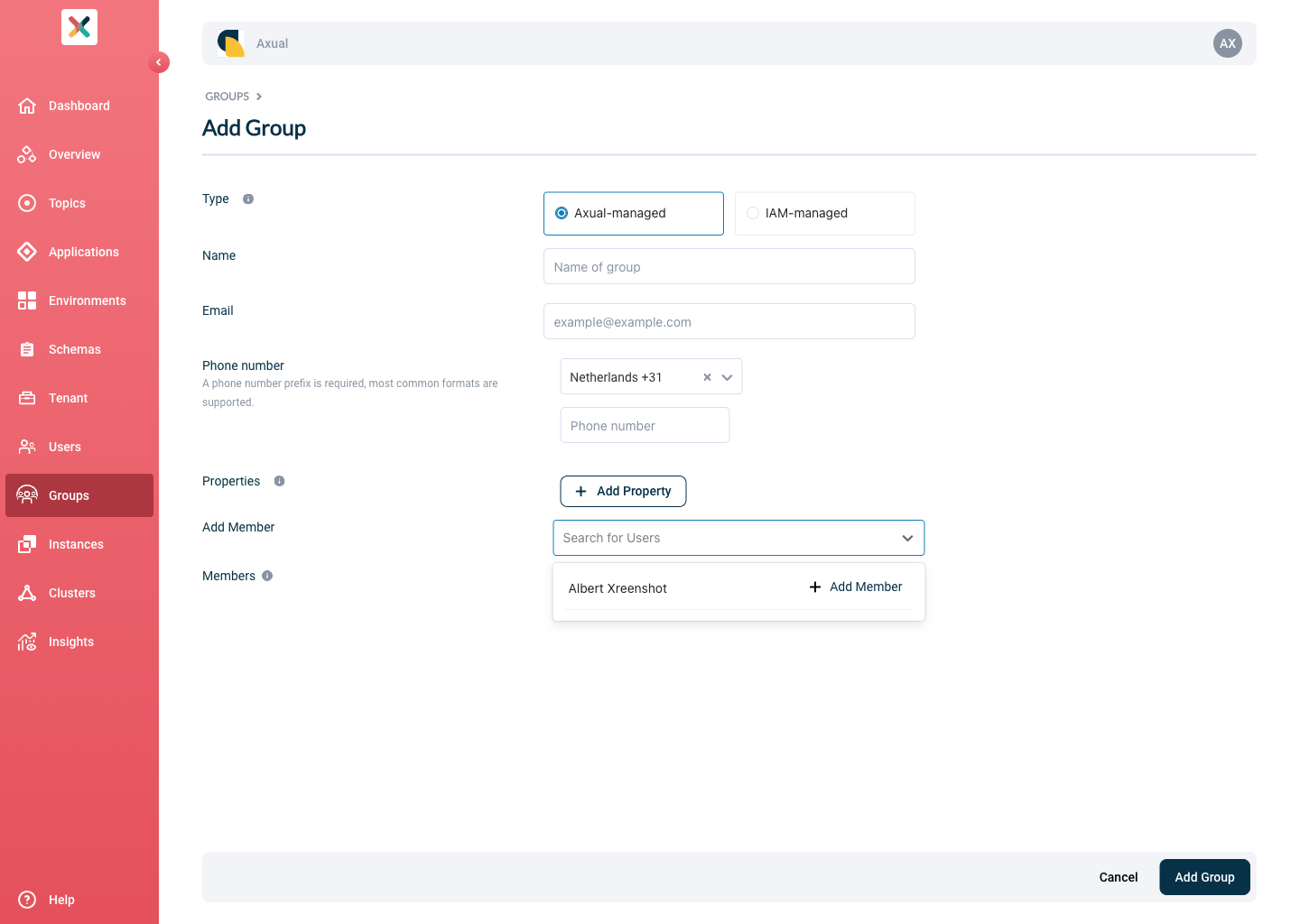Click the Schemas clipboard icon
This screenshot has width=1300, height=924.
27,349
